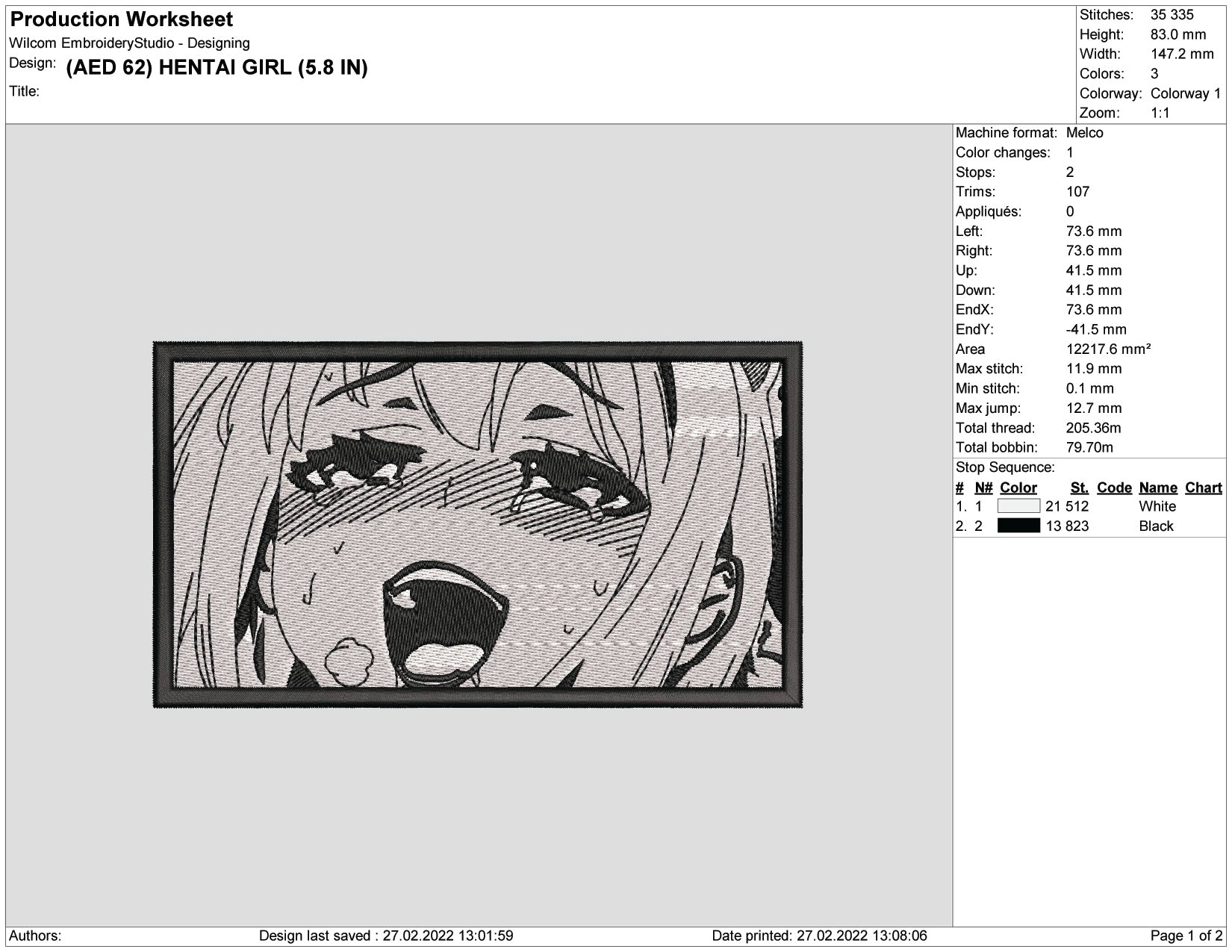1232x952 pixels.
Task: Click the 'Date printed' timestamp
Action: (819, 936)
